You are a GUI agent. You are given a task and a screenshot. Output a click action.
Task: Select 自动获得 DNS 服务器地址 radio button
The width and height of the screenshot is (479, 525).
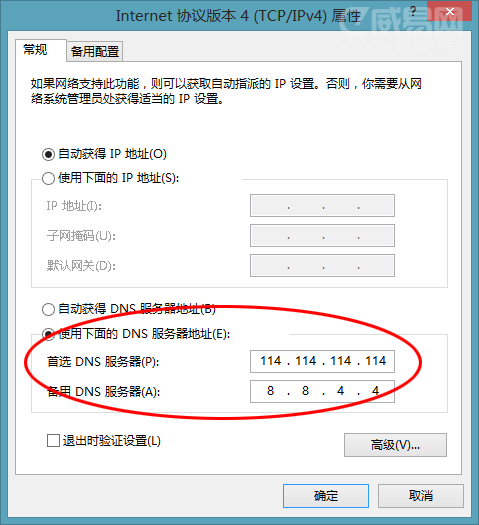point(48,309)
